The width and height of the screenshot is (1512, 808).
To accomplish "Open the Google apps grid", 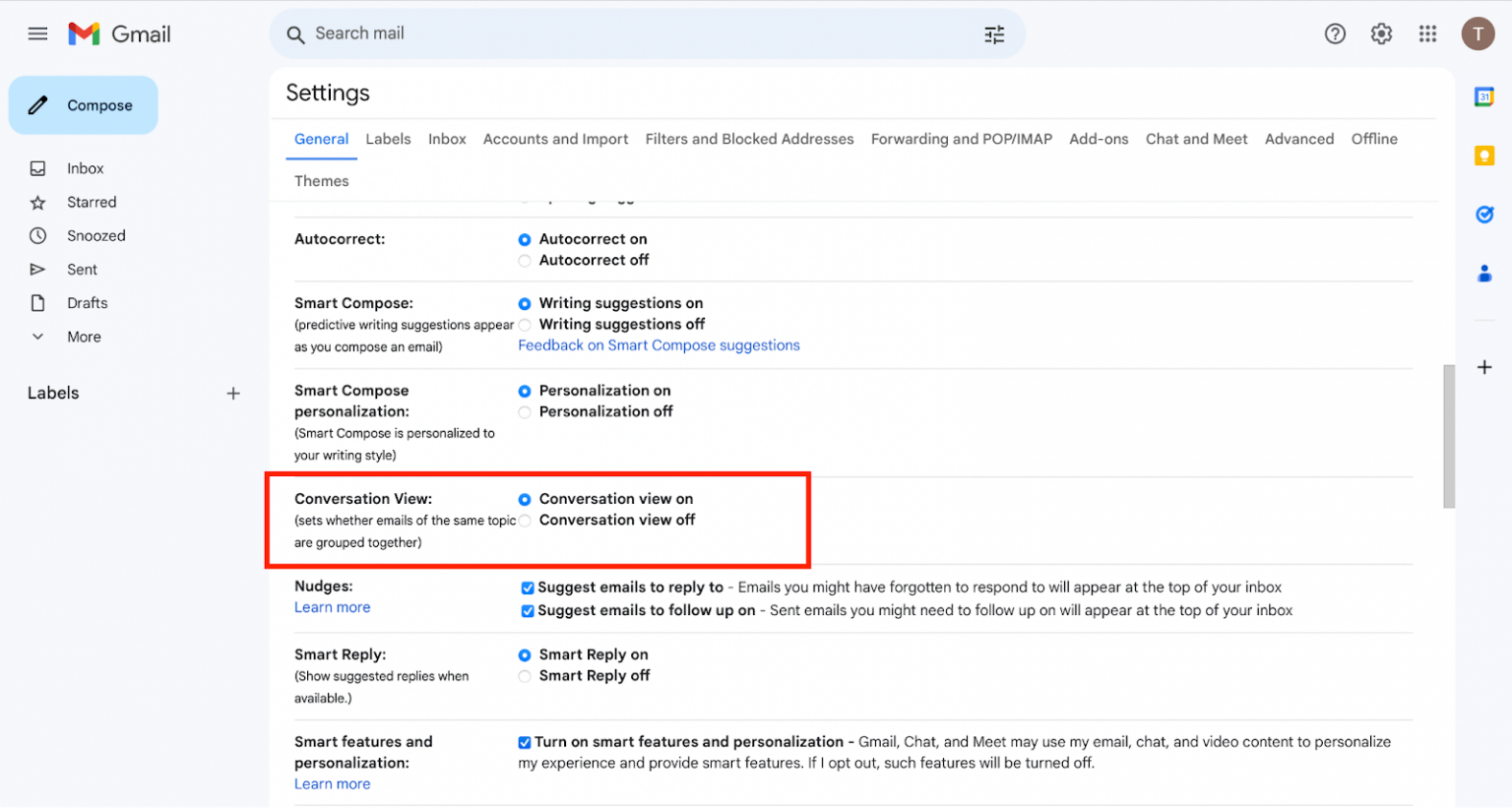I will (1427, 33).
